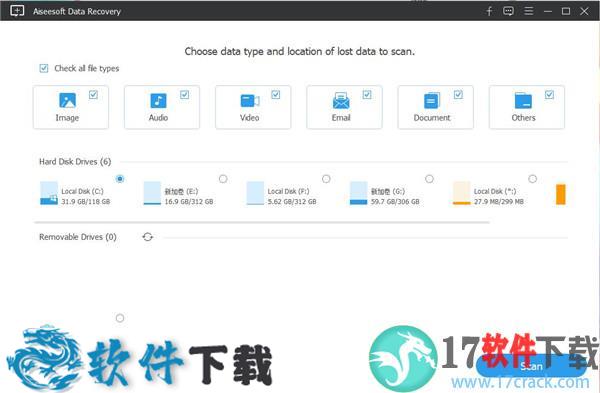This screenshot has width=600, height=393.
Task: Click the (G:) drive icon
Action: pyautogui.click(x=359, y=193)
